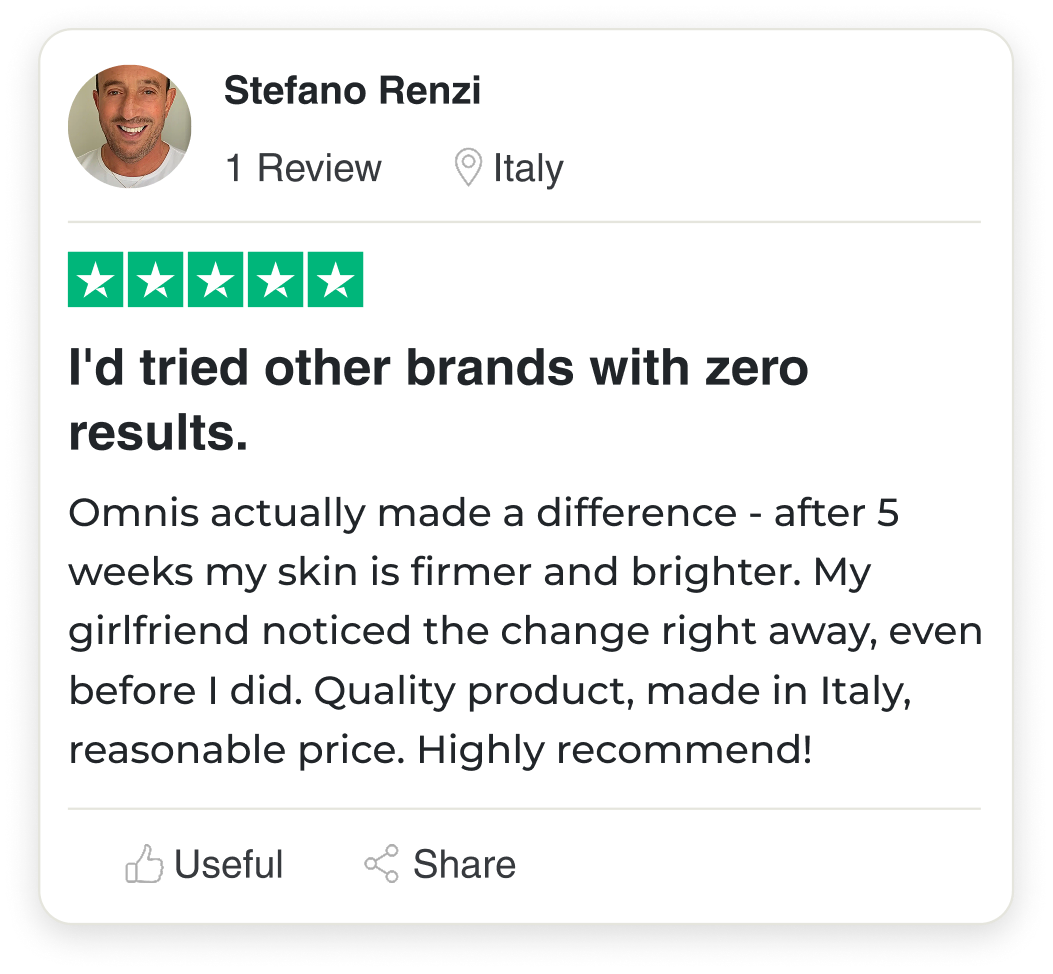The height and width of the screenshot is (974, 1053).
Task: Select the second green rating star
Action: 156,280
